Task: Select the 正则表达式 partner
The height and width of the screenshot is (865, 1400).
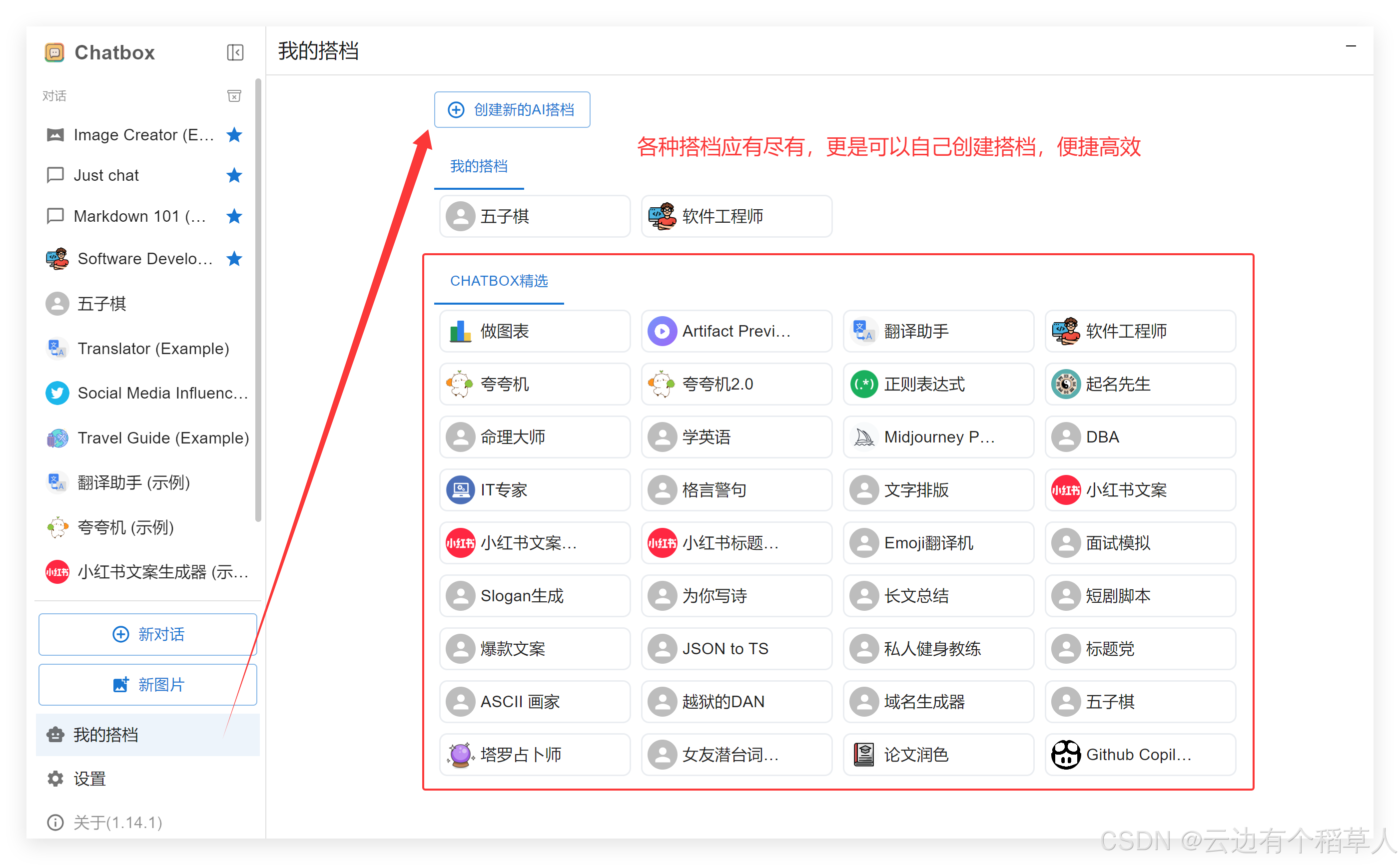Action: [938, 384]
